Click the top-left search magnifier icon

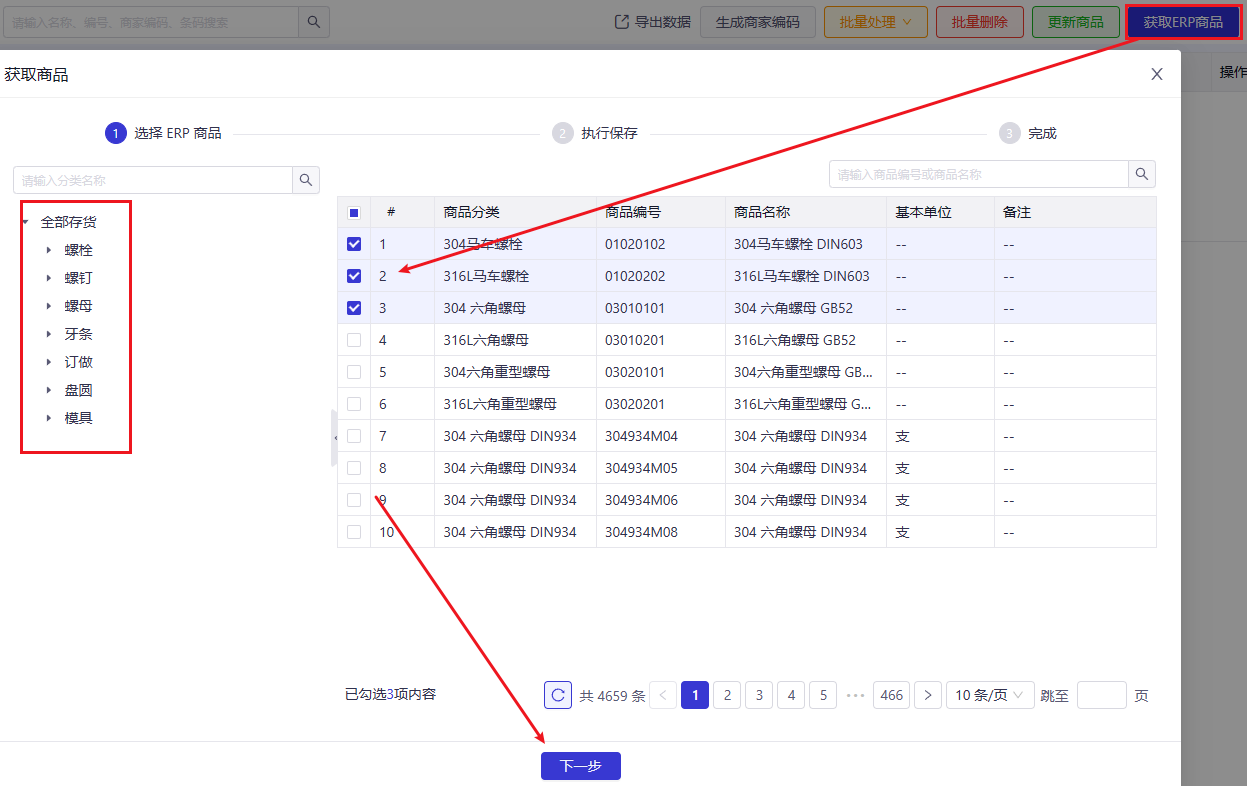(x=314, y=22)
